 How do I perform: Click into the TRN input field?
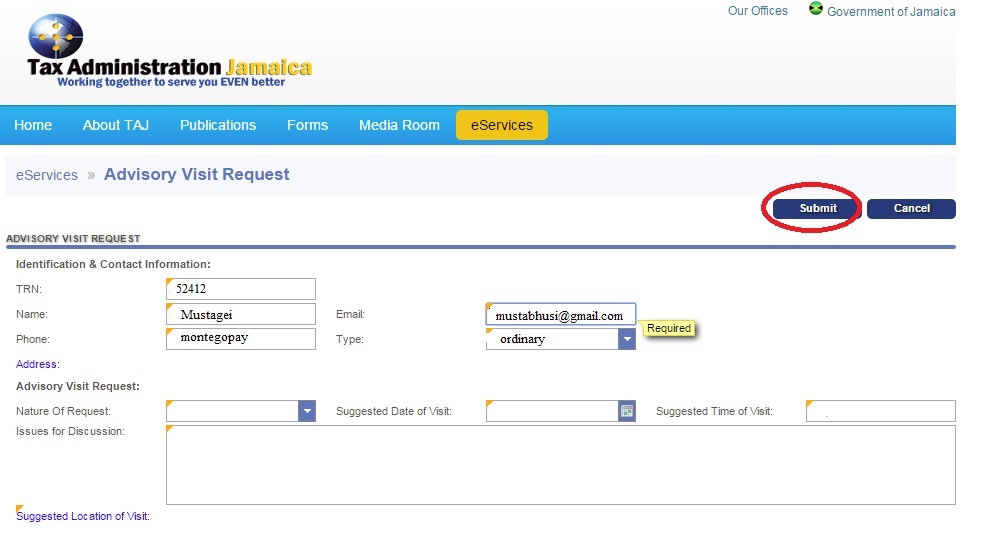pos(240,289)
